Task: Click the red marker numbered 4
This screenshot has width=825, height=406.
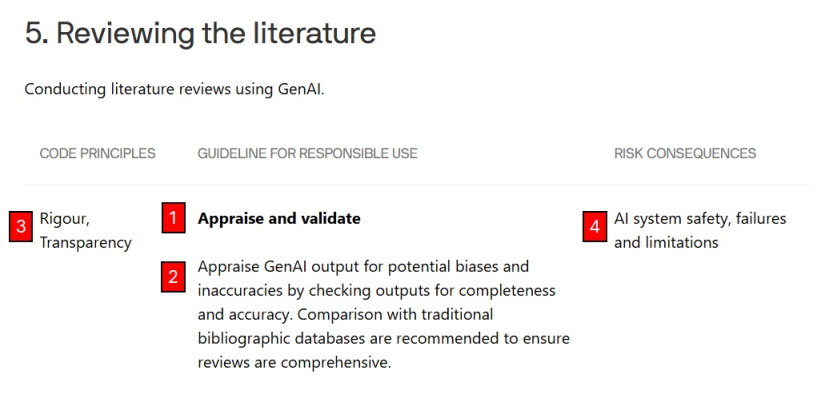Action: pos(595,227)
